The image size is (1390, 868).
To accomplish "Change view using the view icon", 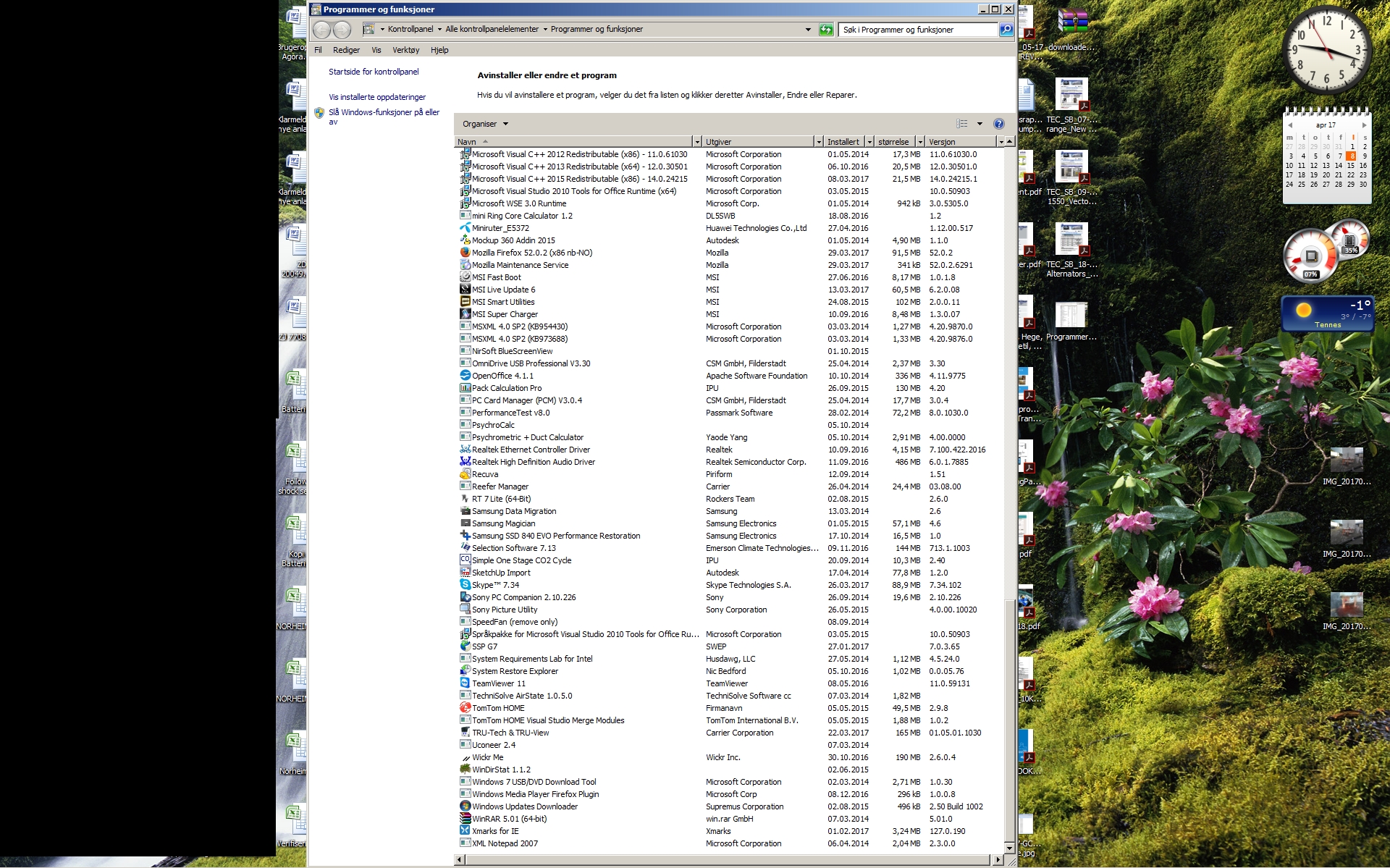I will coord(962,124).
